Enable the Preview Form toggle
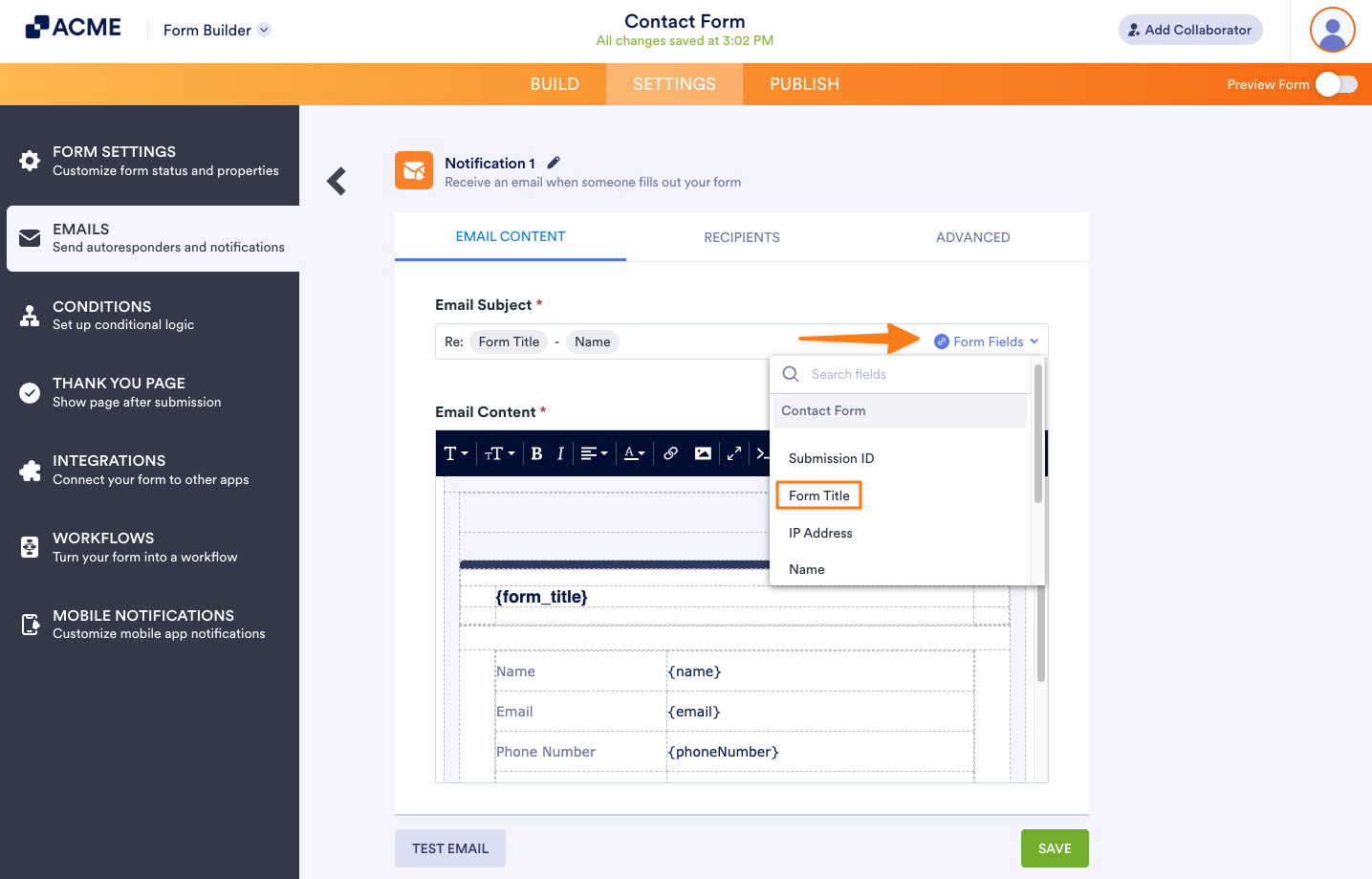The width and height of the screenshot is (1372, 879). [1337, 84]
